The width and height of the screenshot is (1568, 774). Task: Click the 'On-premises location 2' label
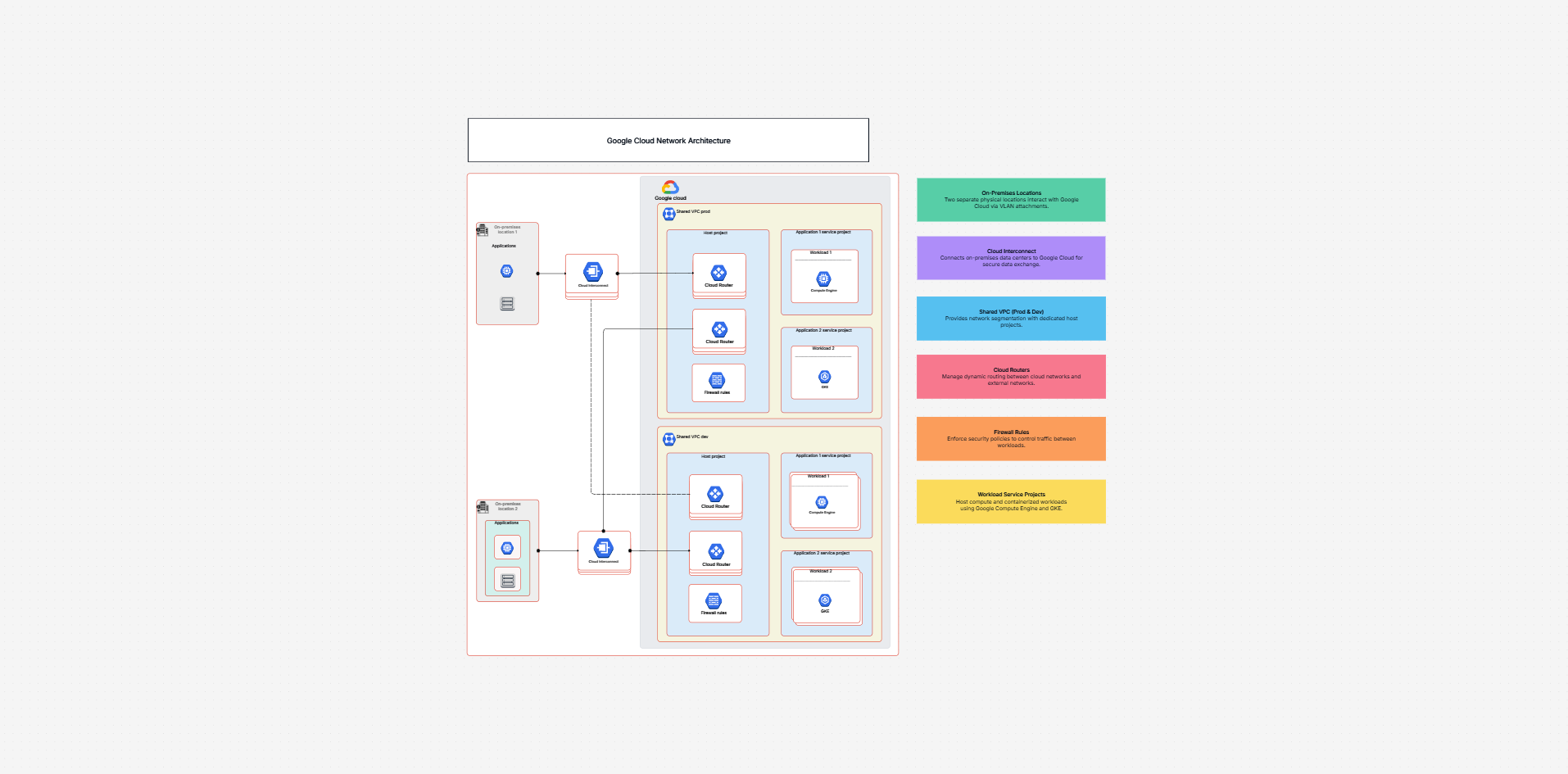click(508, 506)
